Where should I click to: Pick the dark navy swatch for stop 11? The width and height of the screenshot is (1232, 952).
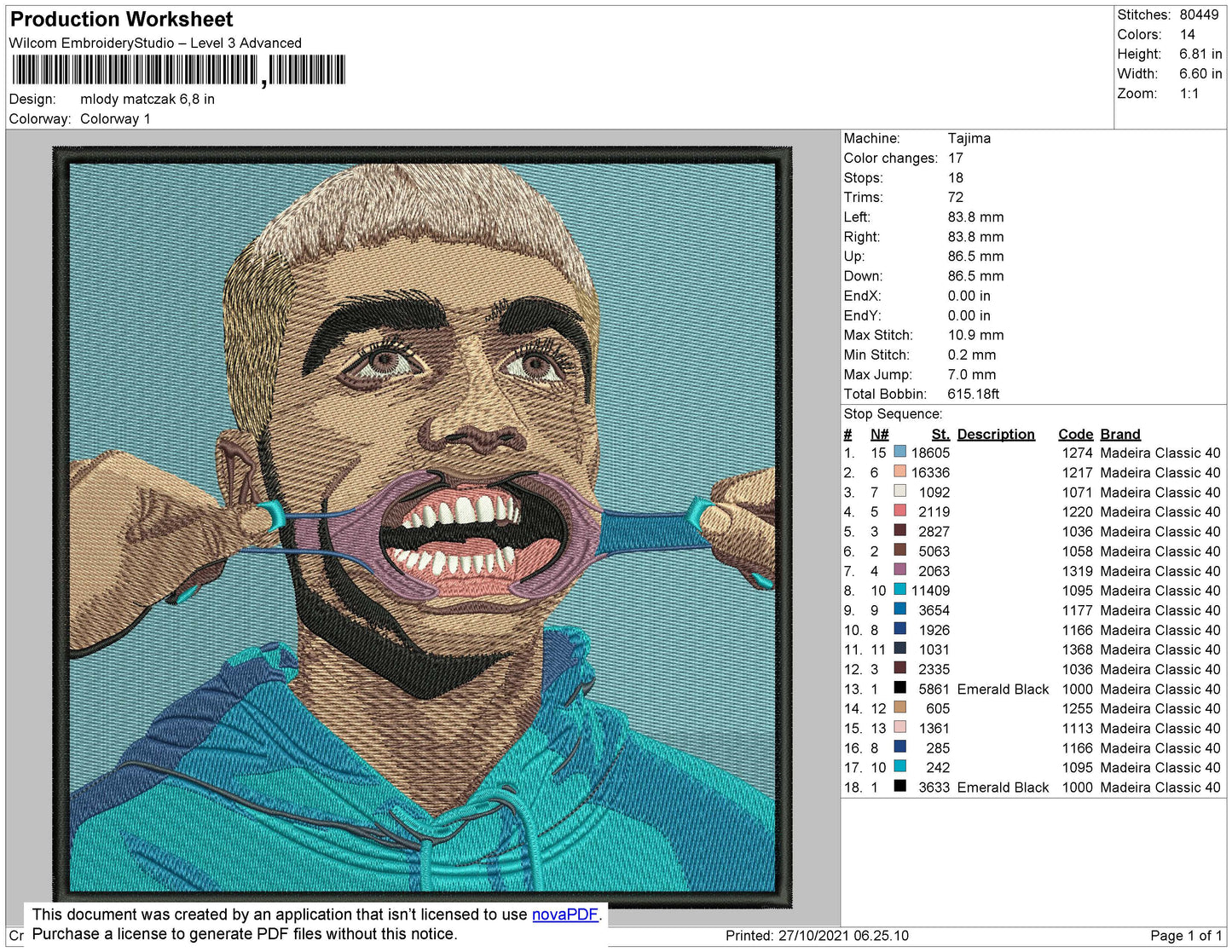coord(899,649)
